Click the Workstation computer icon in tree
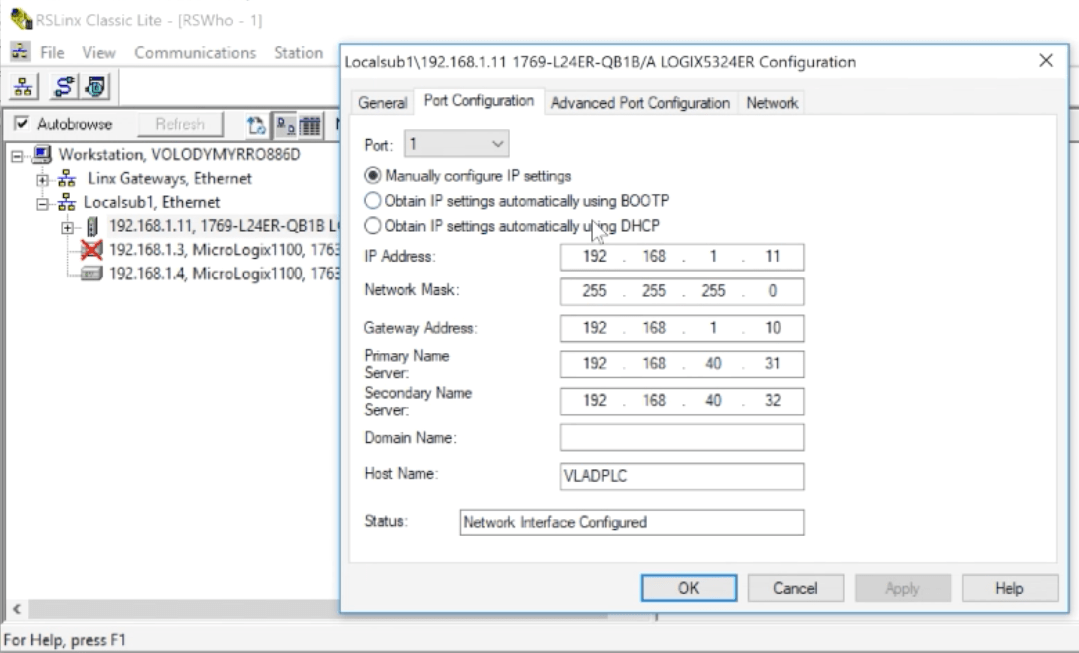Image resolution: width=1079 pixels, height=653 pixels. [42, 154]
